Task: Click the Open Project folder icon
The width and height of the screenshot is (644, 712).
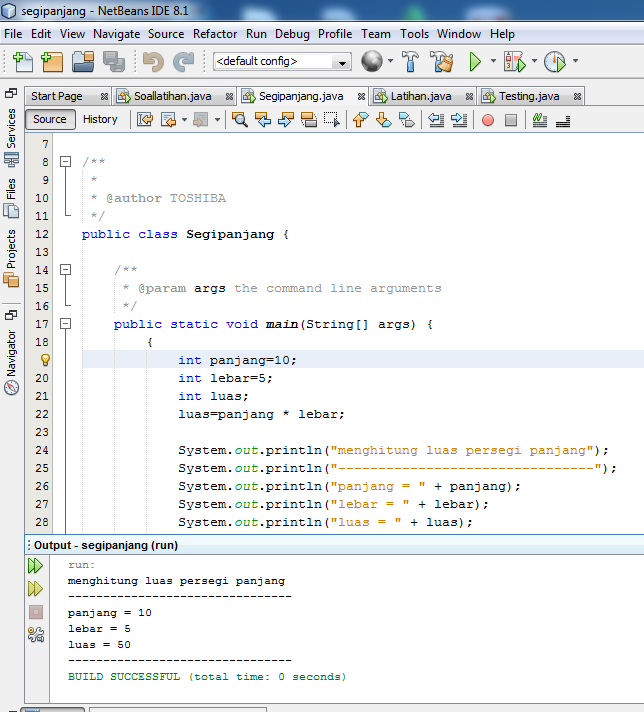Action: click(x=83, y=62)
